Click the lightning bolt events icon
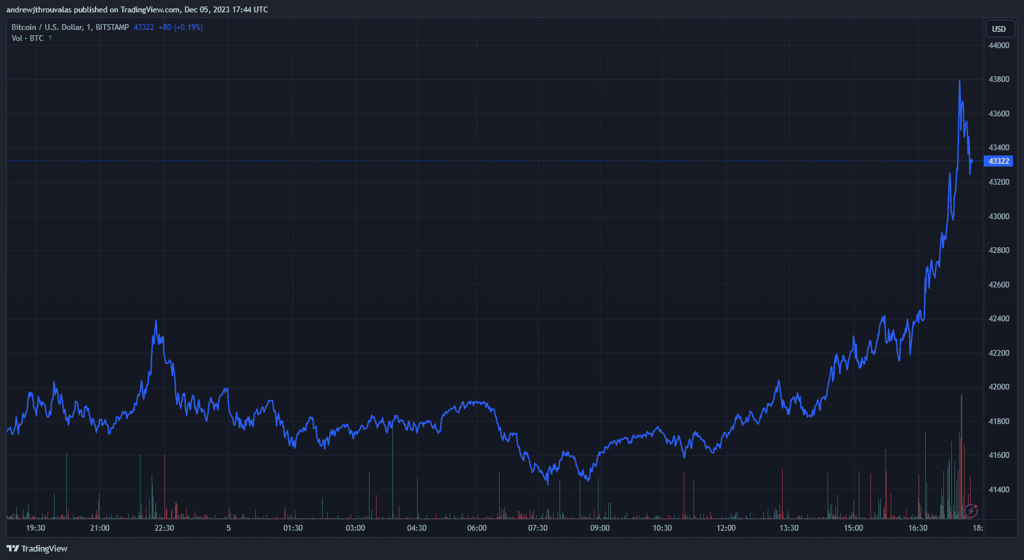The image size is (1024, 560). (x=971, y=510)
